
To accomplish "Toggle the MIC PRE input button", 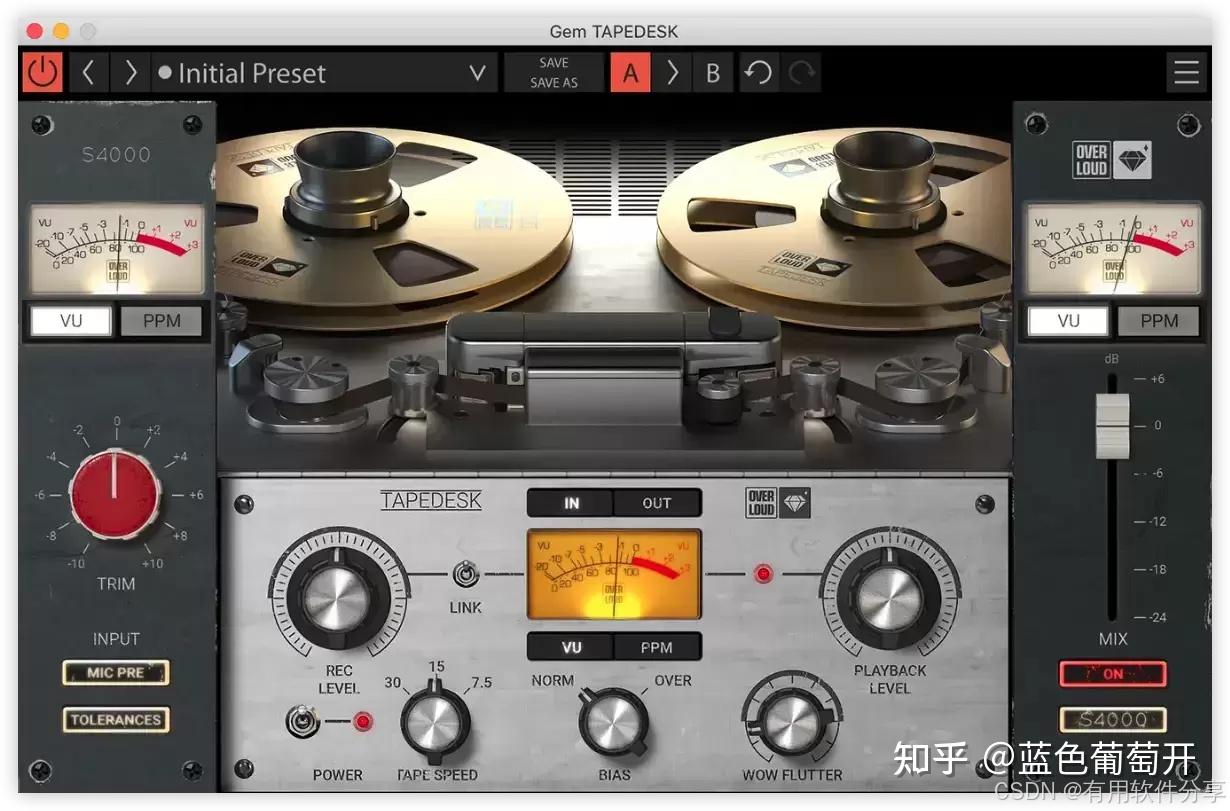I will pyautogui.click(x=115, y=673).
